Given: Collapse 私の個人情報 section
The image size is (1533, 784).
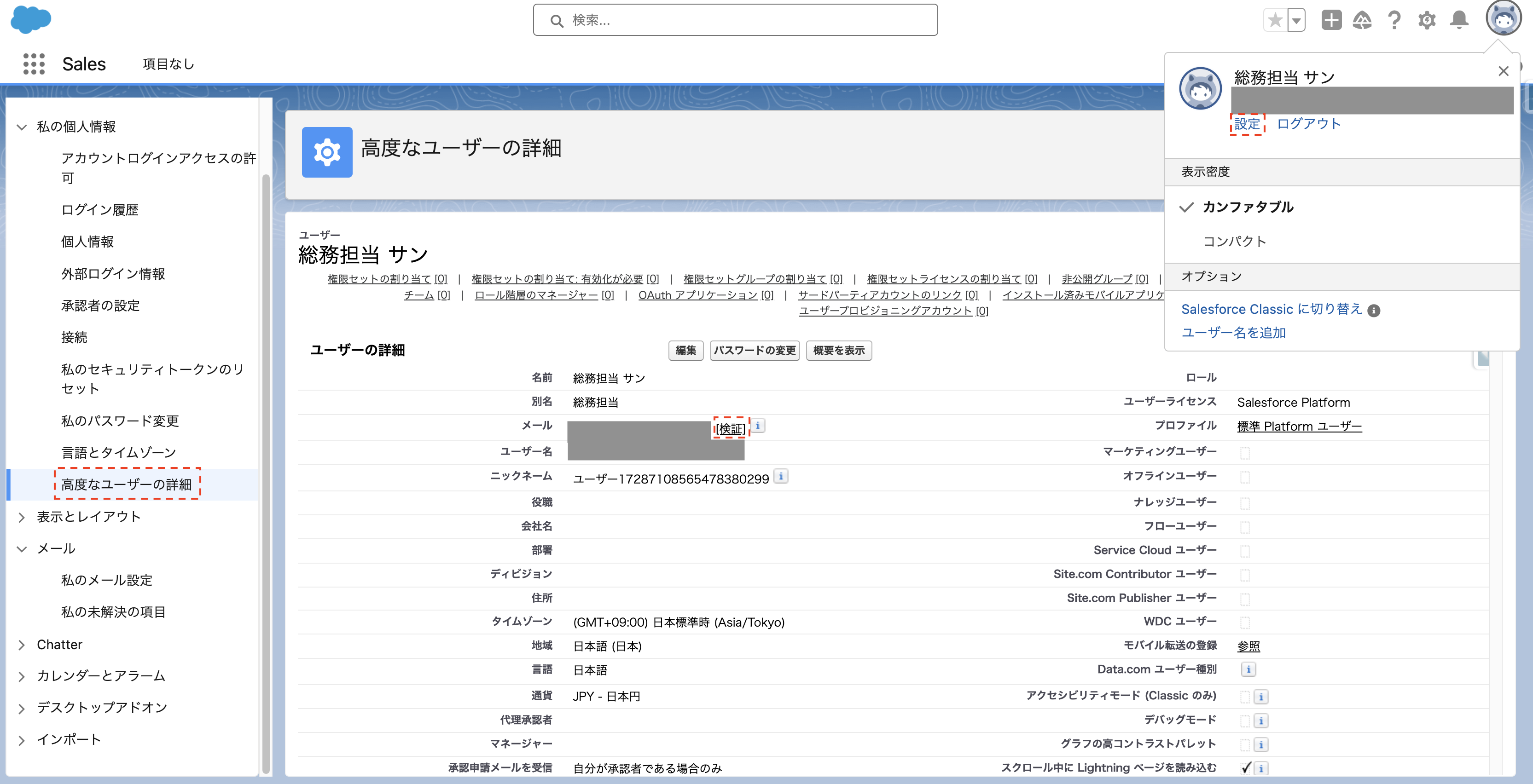Looking at the screenshot, I should point(22,127).
